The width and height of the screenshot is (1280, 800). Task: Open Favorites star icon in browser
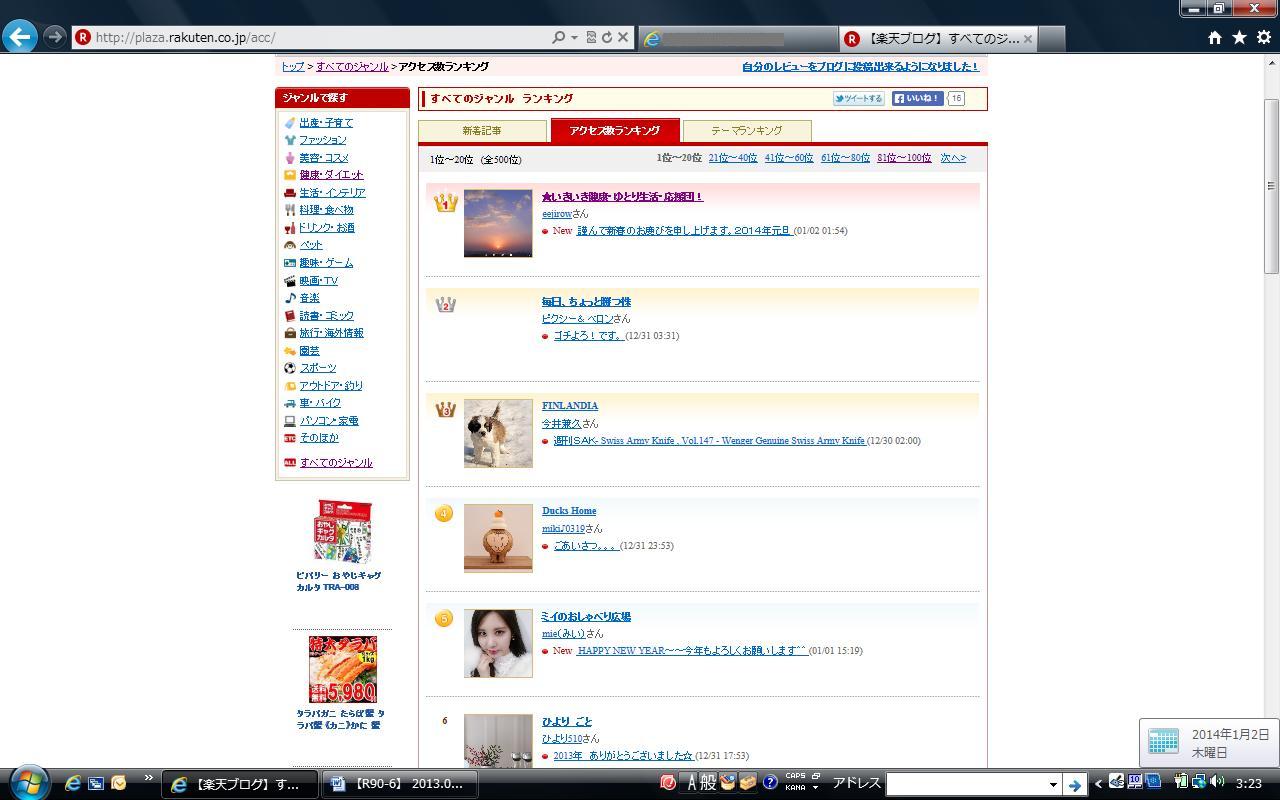click(1239, 37)
